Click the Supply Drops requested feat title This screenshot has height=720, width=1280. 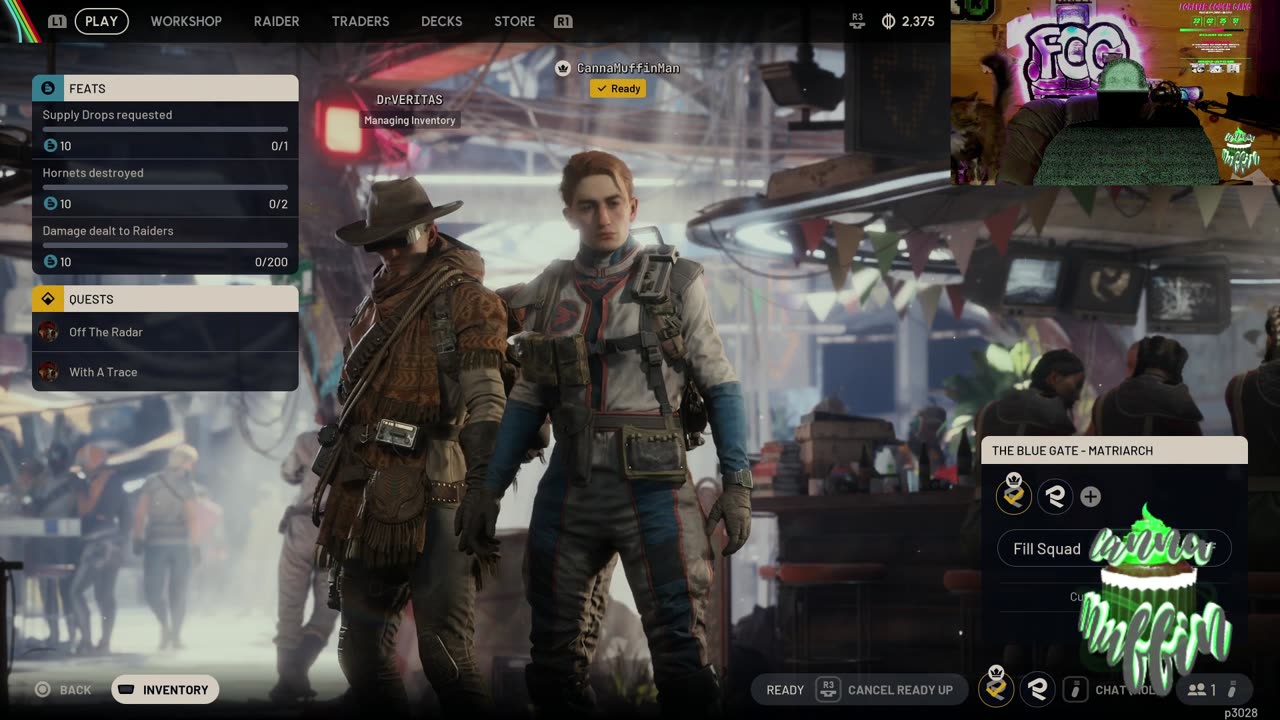pos(107,115)
